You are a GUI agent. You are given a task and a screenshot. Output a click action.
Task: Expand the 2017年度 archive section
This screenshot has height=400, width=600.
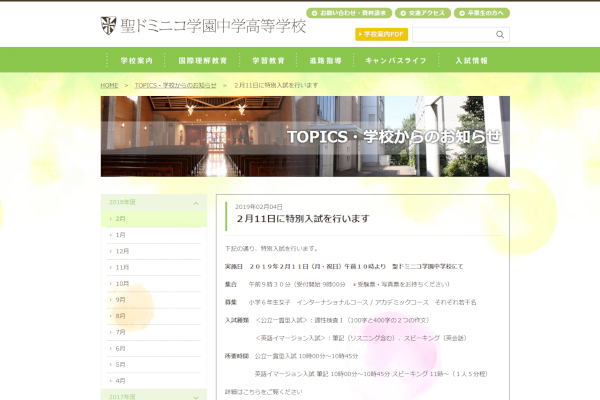click(154, 396)
